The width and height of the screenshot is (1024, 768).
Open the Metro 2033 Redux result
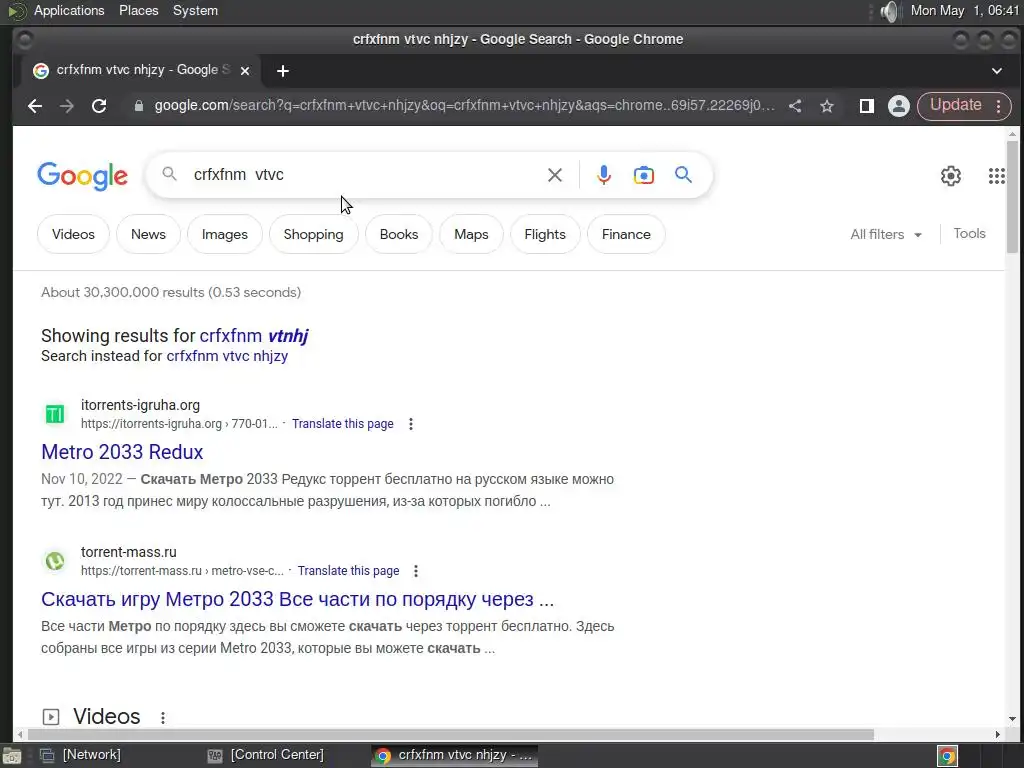122,452
